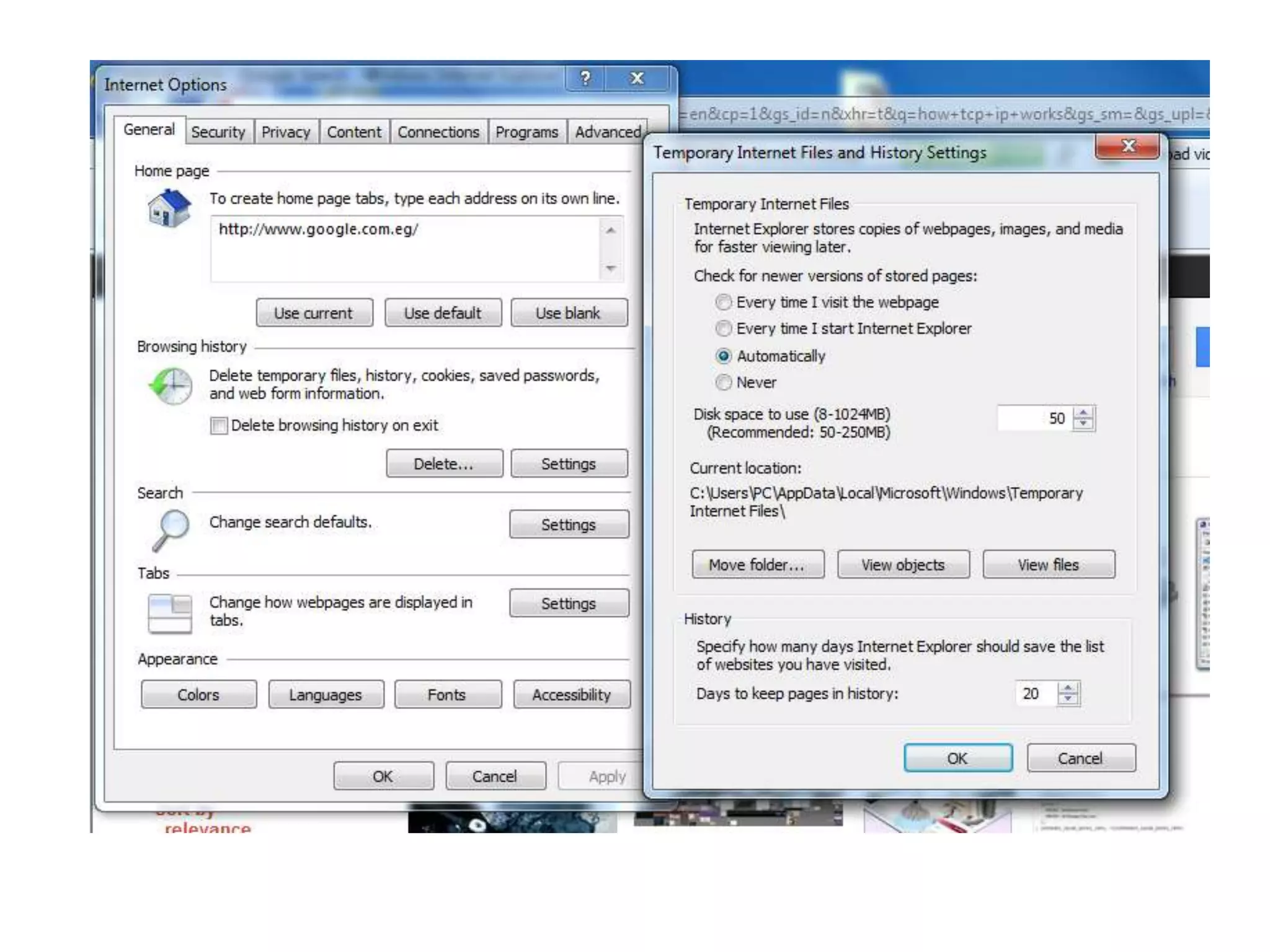
Task: Select Every time I visit the webpage
Action: (723, 302)
